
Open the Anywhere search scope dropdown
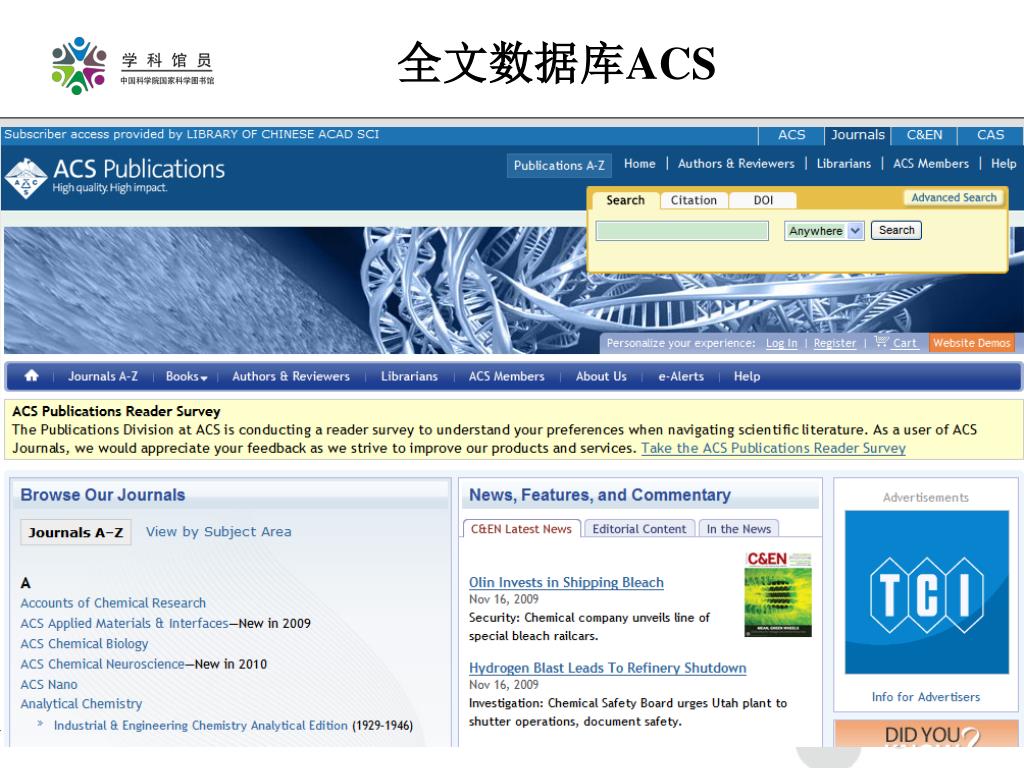point(824,231)
